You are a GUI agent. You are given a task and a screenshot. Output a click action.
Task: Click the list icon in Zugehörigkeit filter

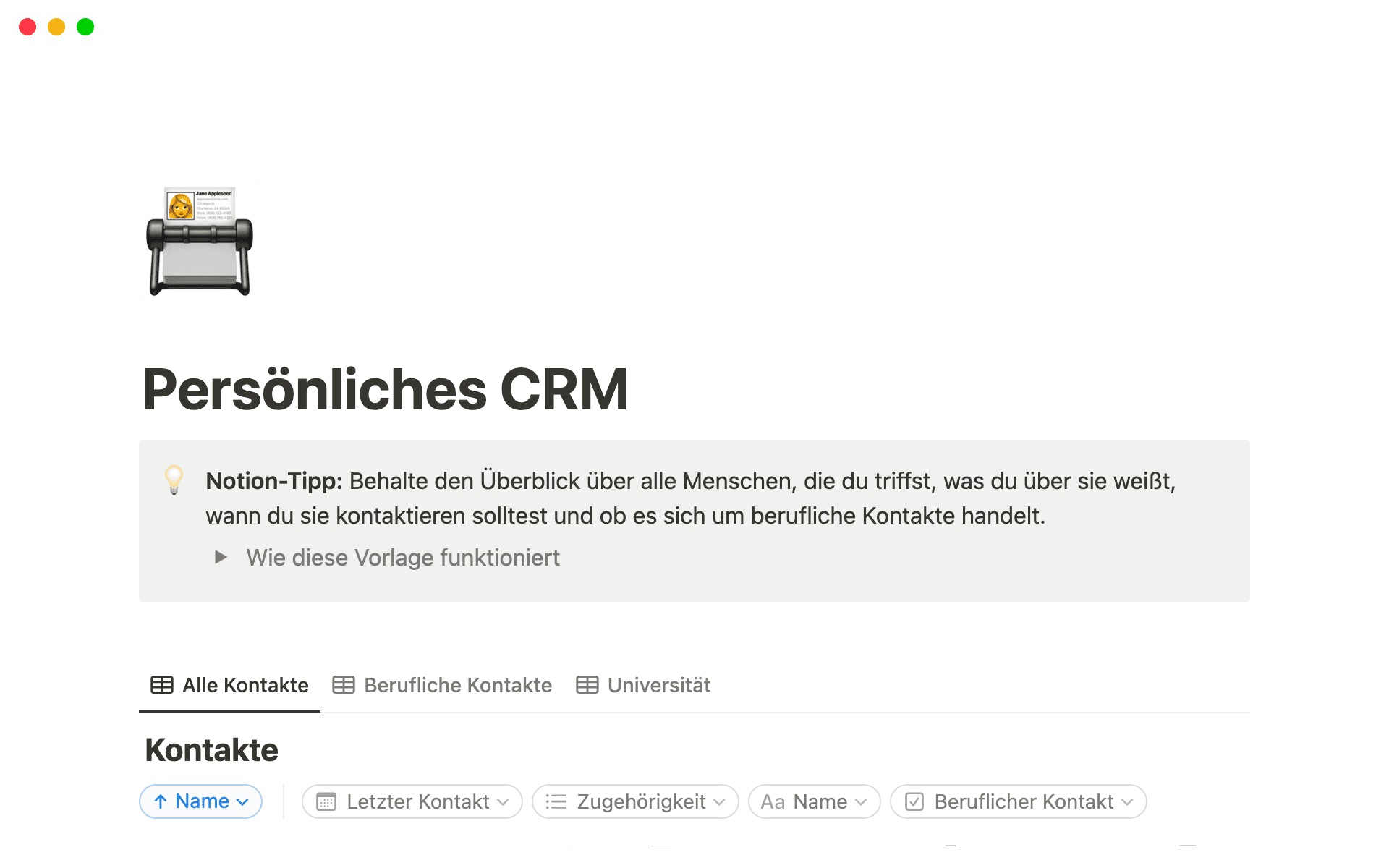pos(556,801)
